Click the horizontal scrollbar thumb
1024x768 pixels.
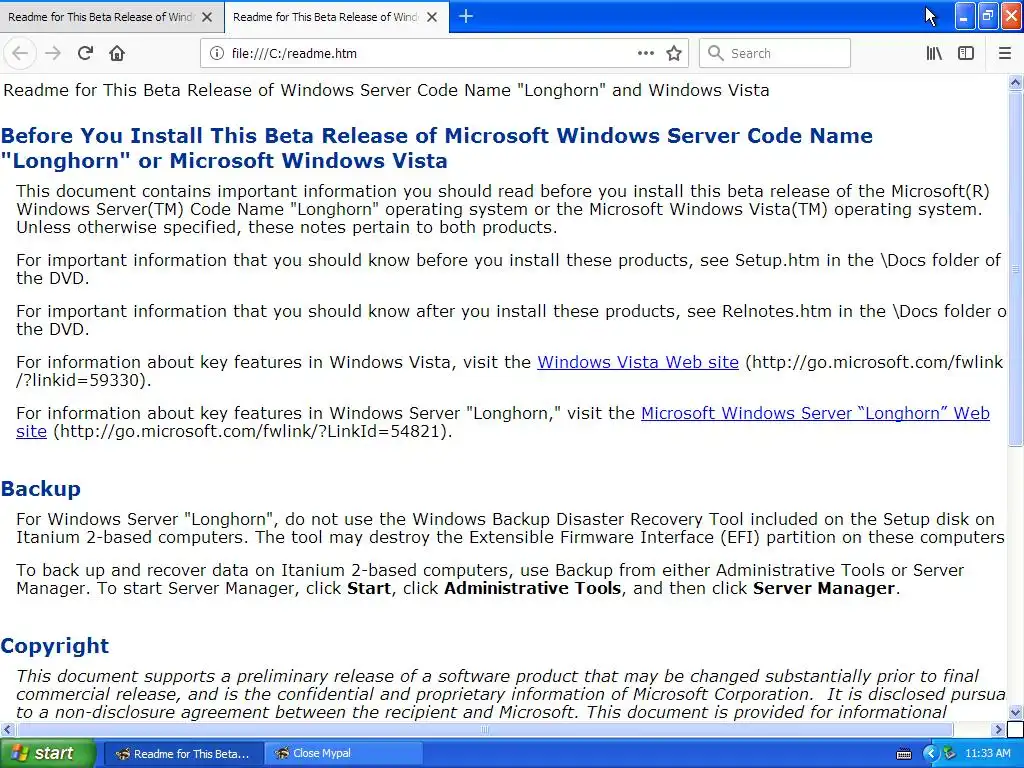coord(483,729)
